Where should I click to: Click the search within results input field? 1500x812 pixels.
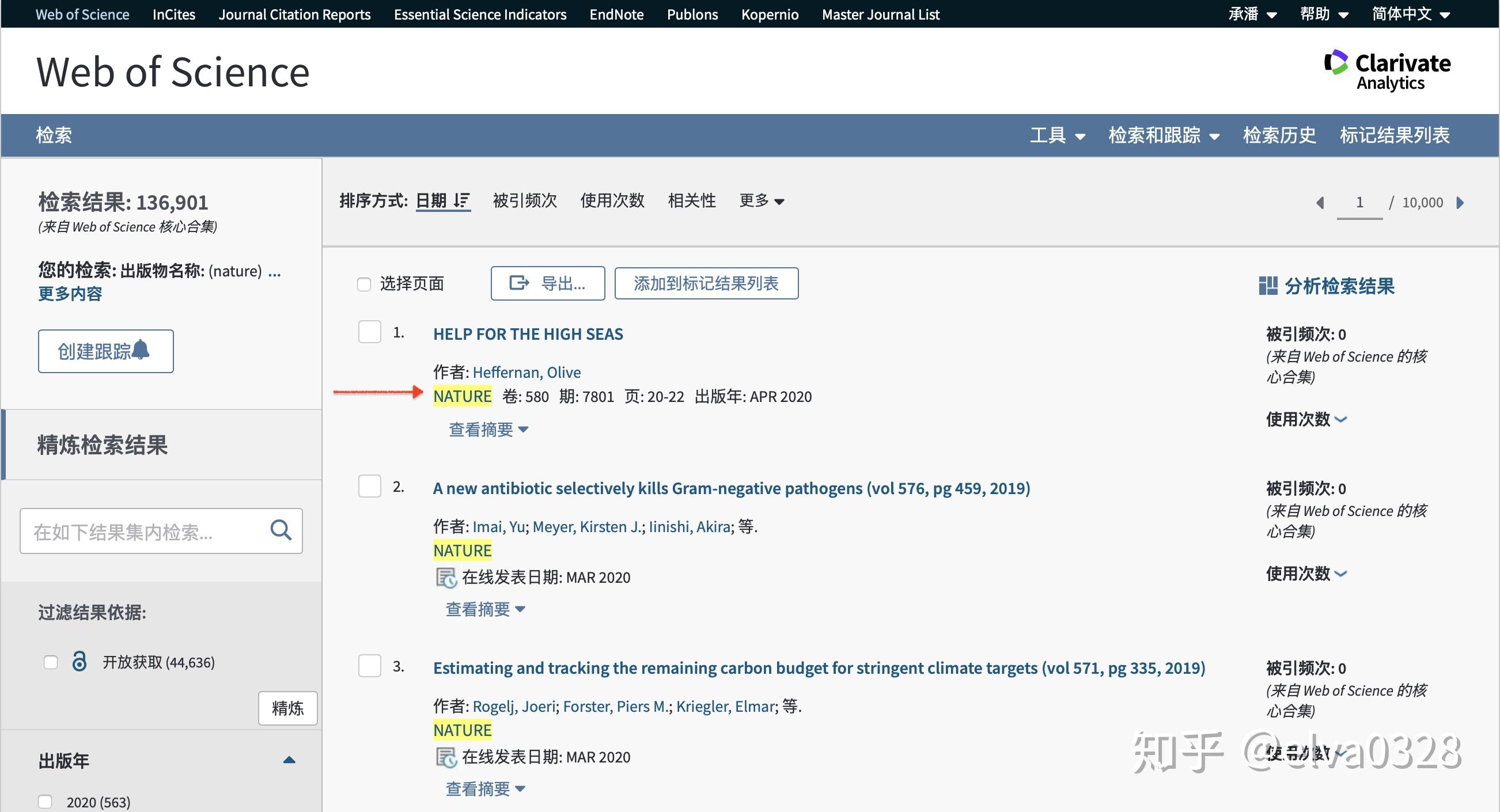point(161,531)
